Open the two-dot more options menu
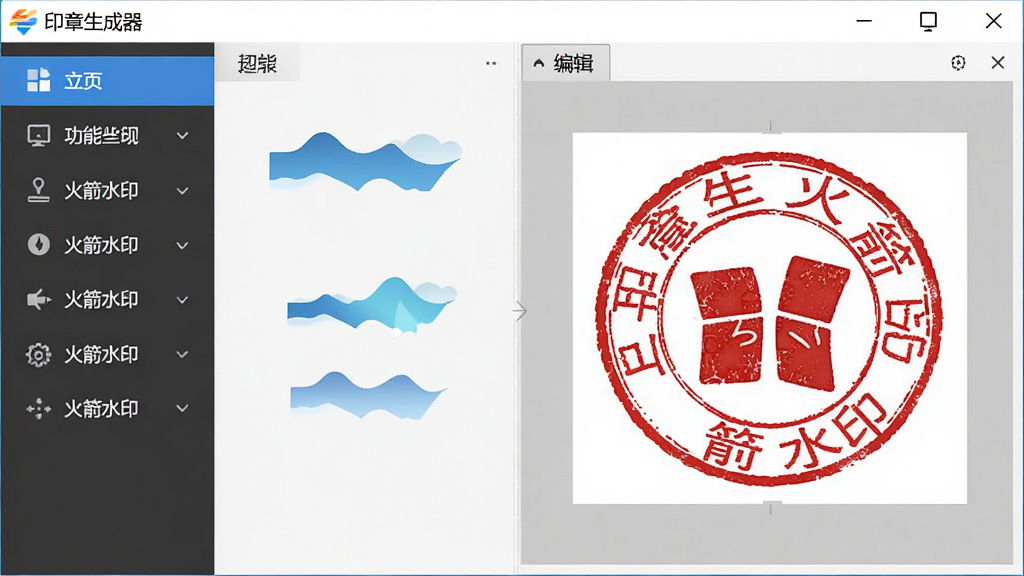 click(491, 63)
